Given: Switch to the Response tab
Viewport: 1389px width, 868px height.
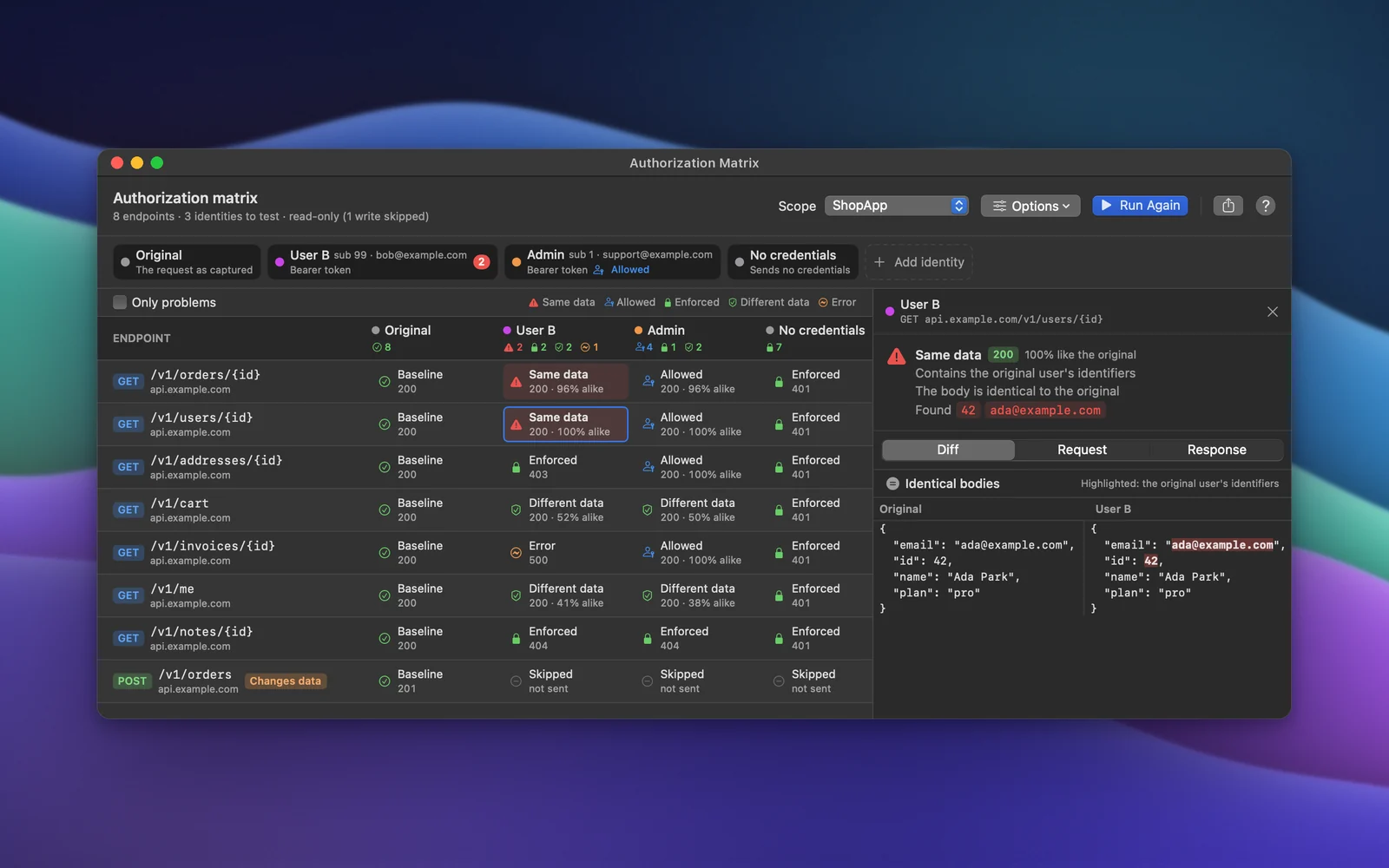Looking at the screenshot, I should (x=1216, y=450).
